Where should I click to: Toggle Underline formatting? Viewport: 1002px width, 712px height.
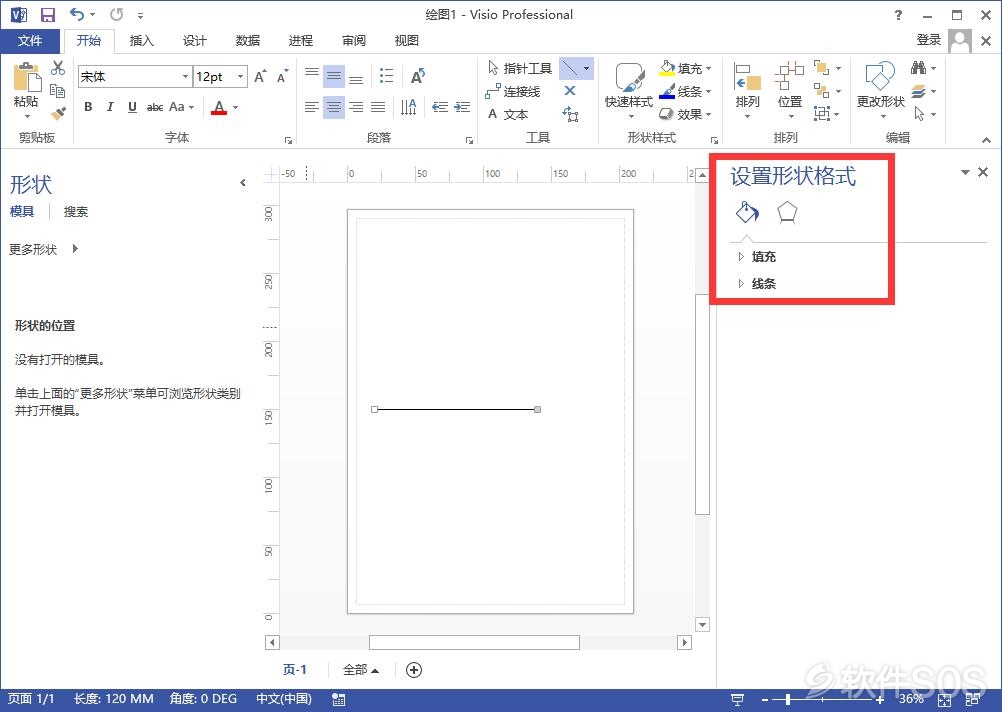point(132,107)
